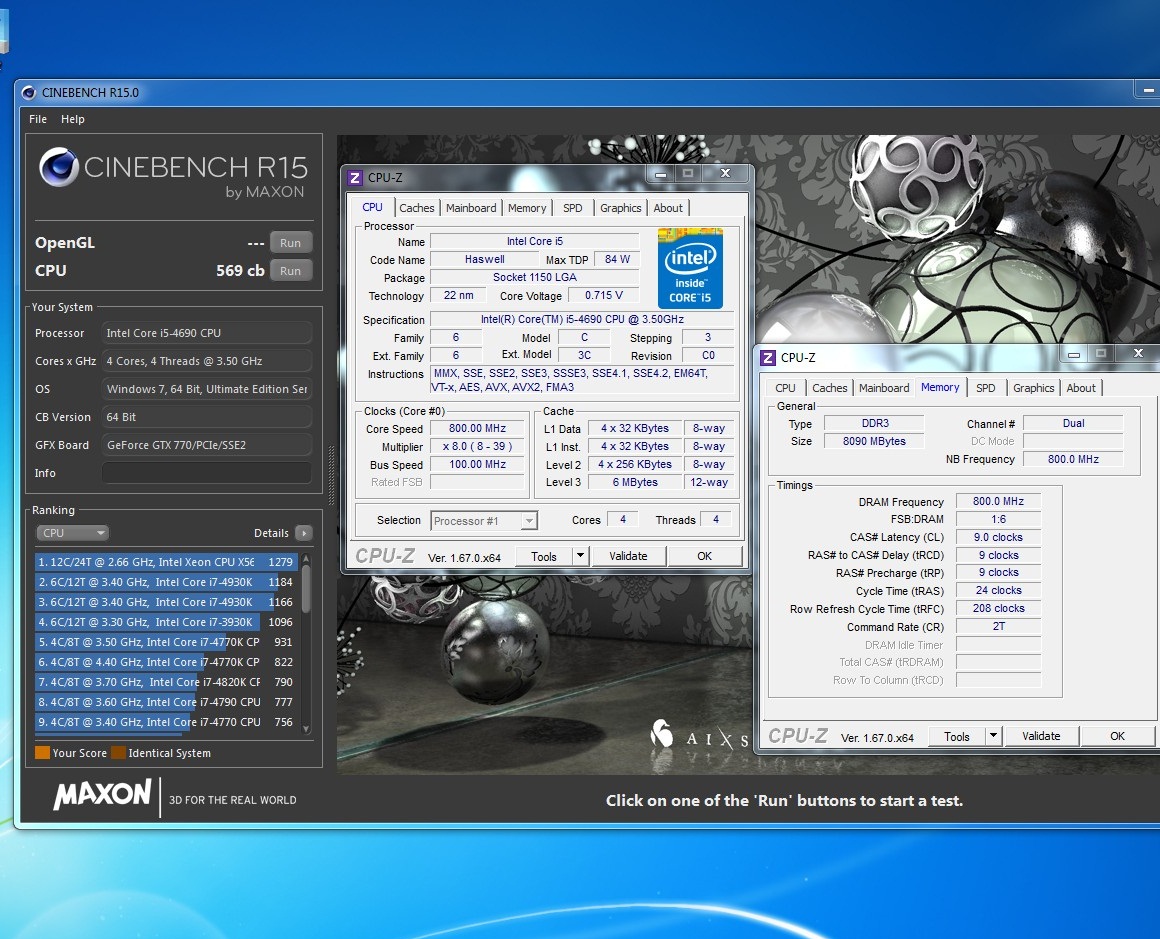
Task: Click the Z icon in CPU-Z Memory window title
Action: [768, 357]
